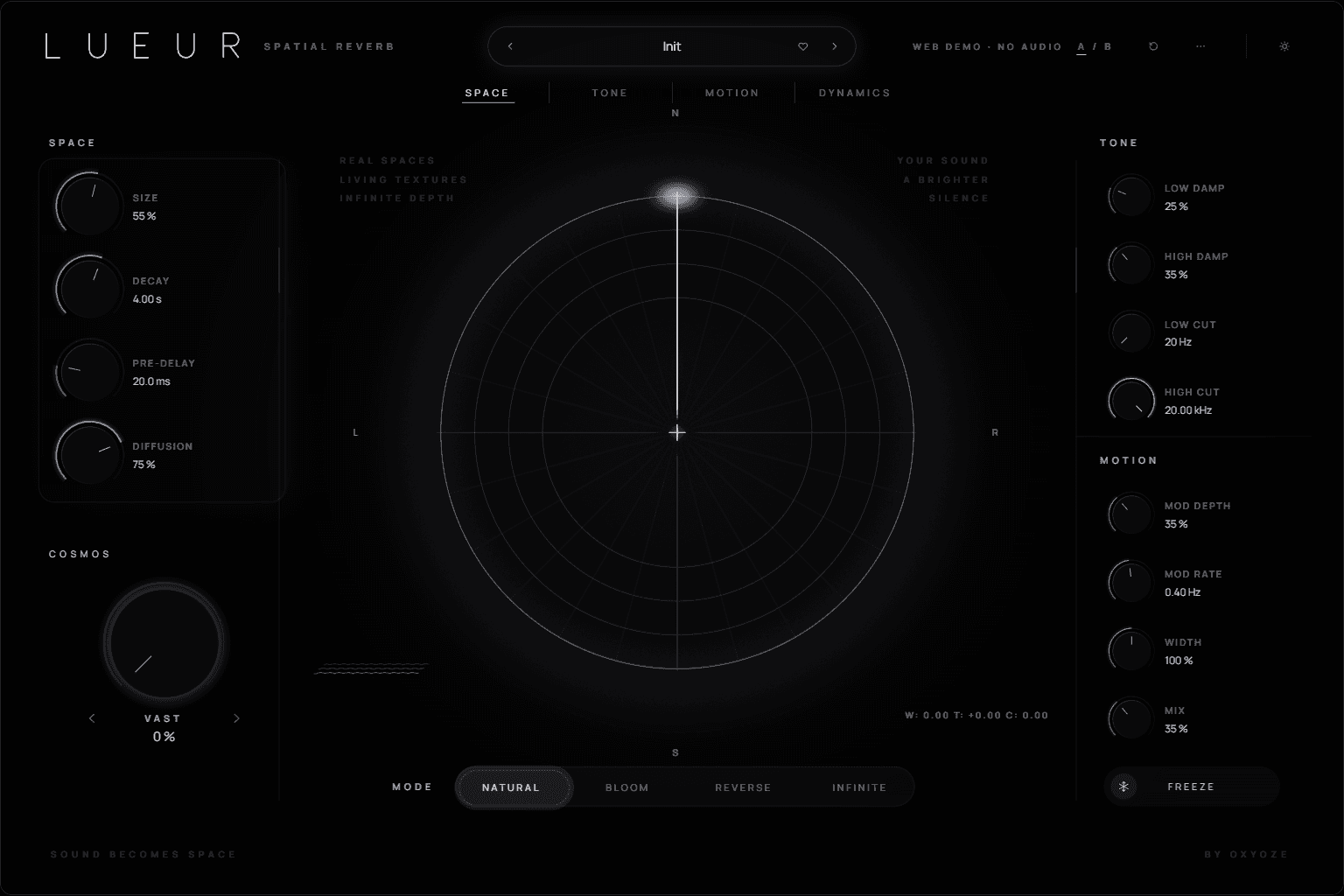Click the Decay knob

click(88, 288)
